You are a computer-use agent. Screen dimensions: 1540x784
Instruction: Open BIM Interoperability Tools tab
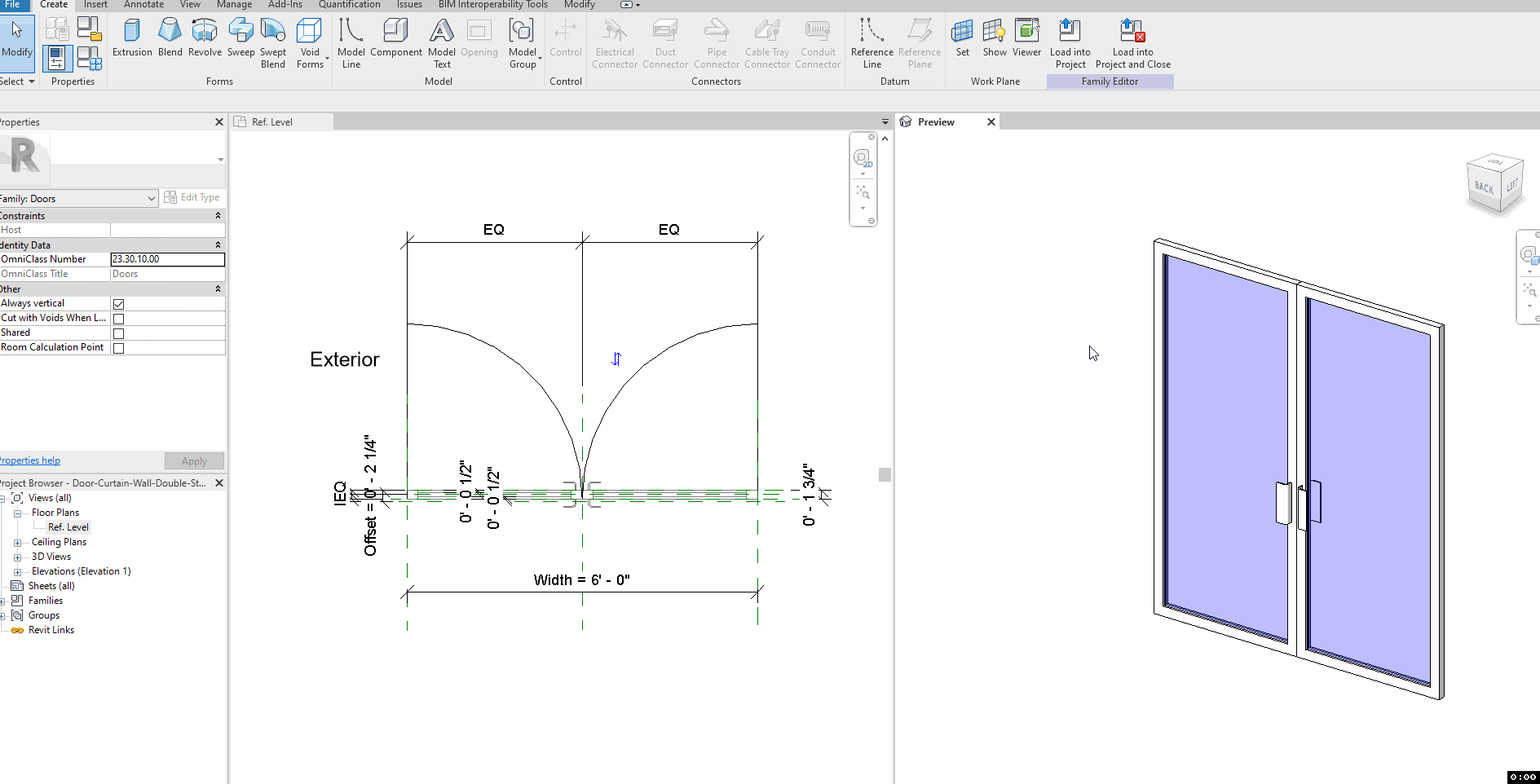[492, 5]
